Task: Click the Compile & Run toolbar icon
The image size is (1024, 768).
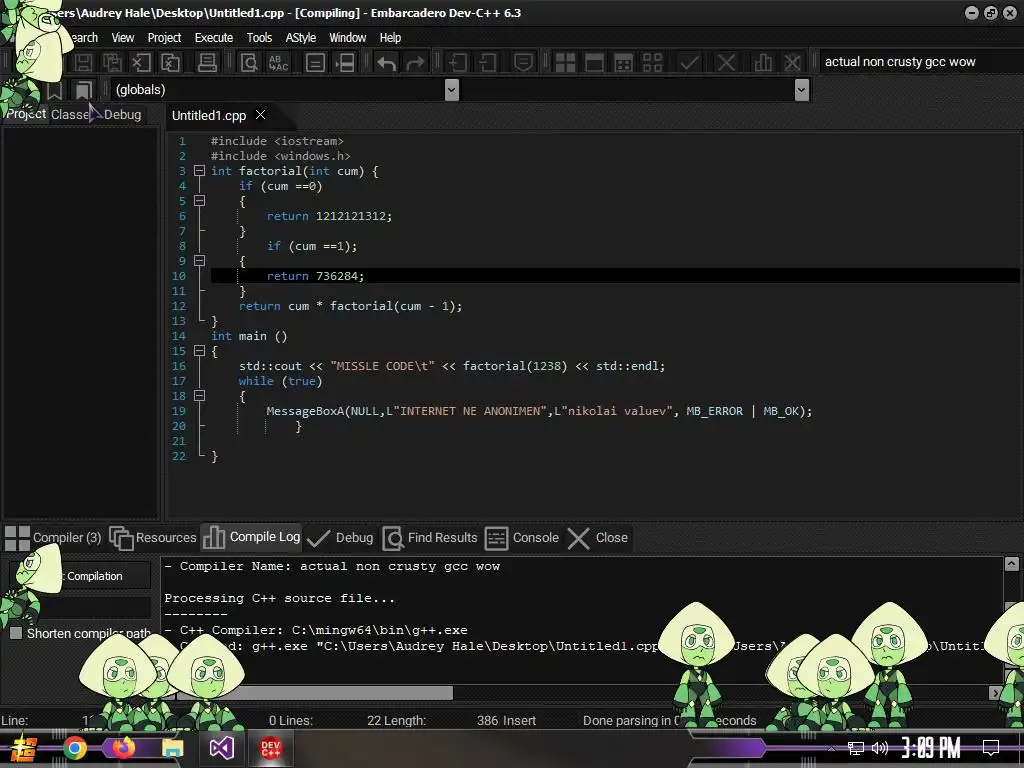Action: coord(624,63)
